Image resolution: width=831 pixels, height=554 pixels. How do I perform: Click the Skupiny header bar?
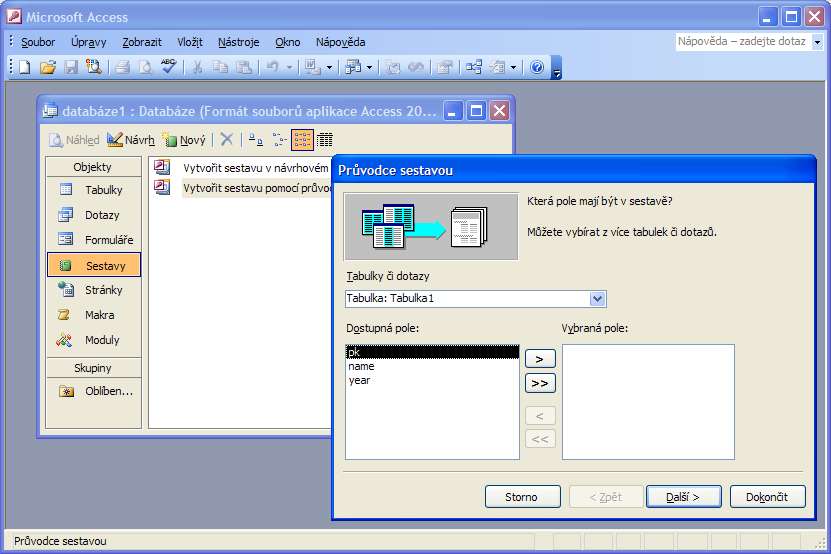coord(93,368)
